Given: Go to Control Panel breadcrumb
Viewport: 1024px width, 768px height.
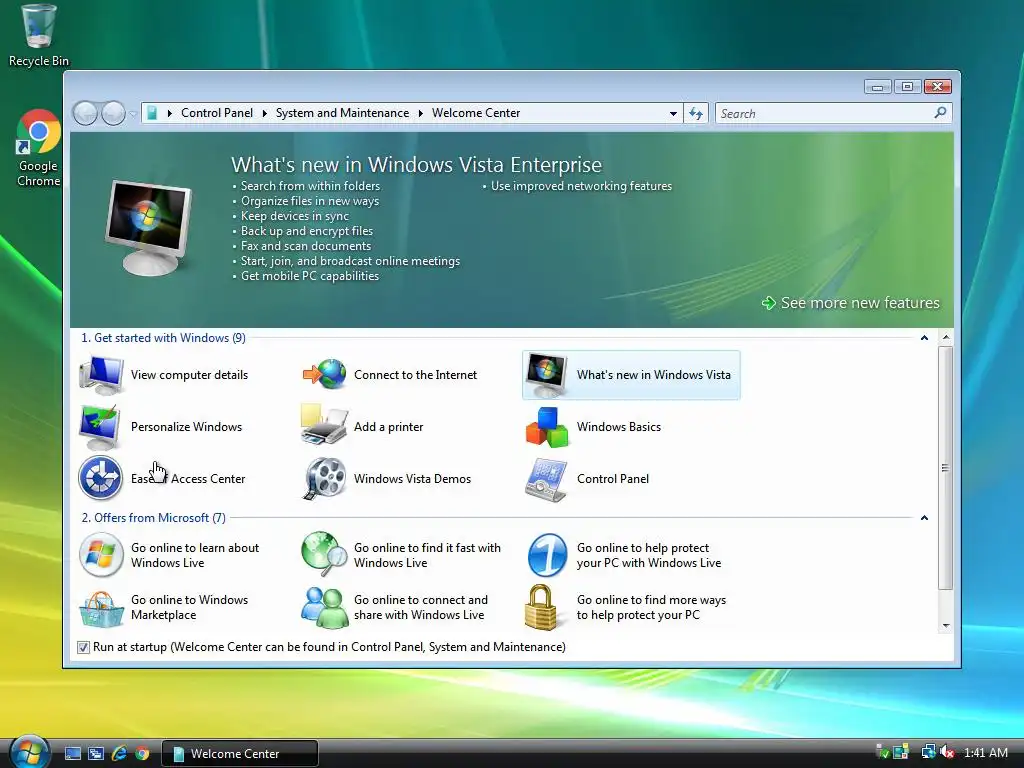Looking at the screenshot, I should (217, 113).
